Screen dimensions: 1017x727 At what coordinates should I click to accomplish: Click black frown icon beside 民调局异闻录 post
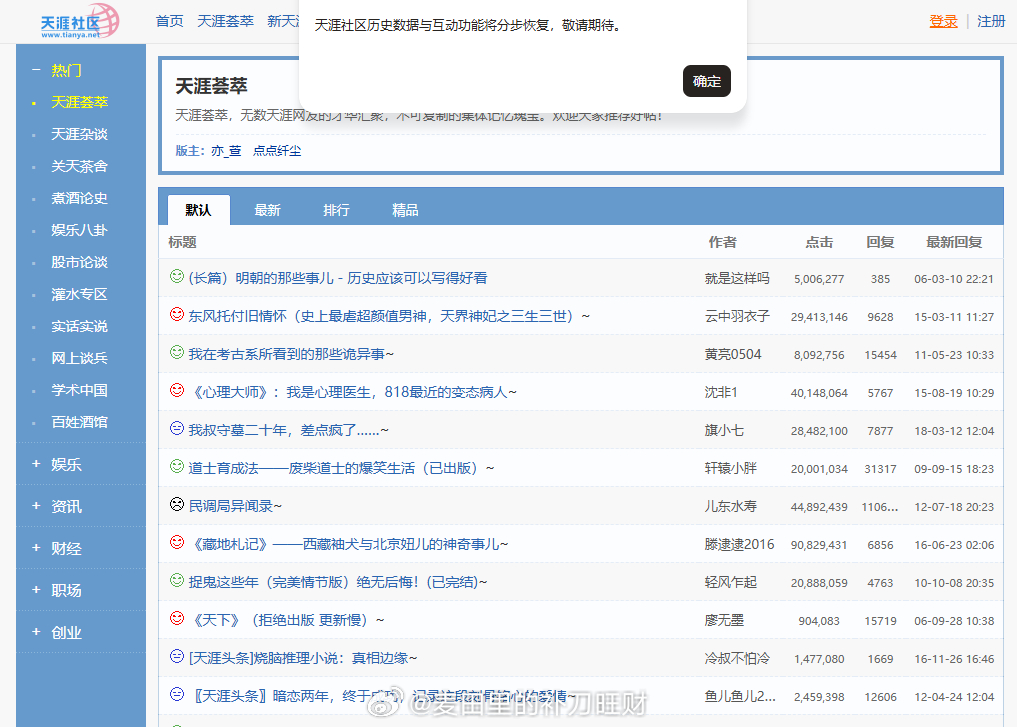(177, 504)
